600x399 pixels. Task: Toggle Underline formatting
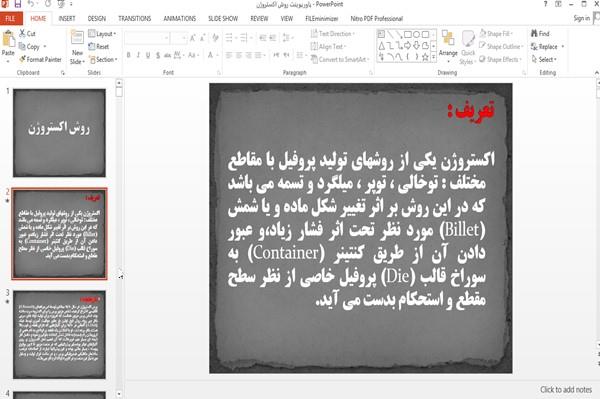pyautogui.click(x=148, y=55)
